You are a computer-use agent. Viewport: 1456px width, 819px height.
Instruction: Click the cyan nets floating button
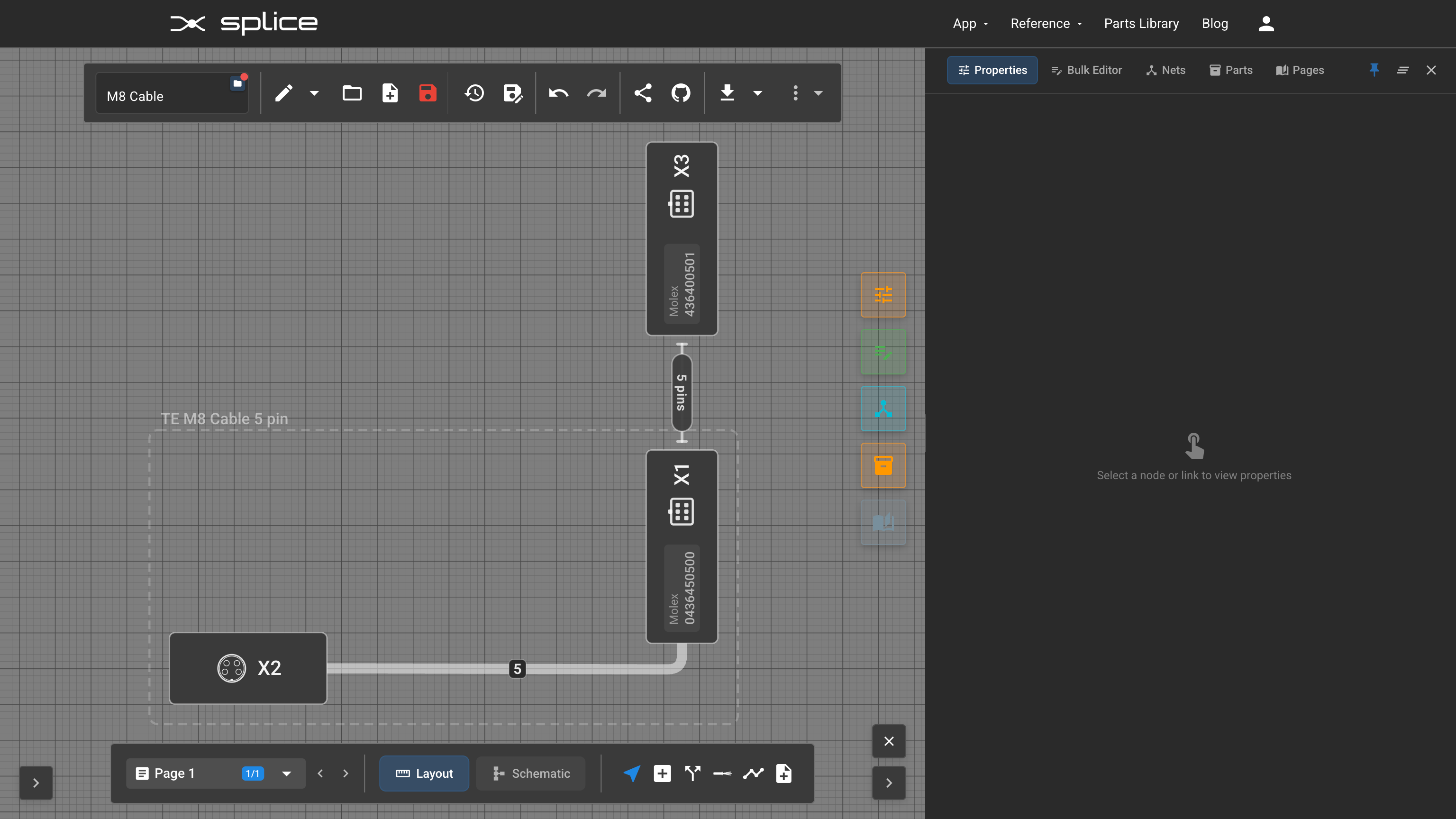tap(883, 409)
